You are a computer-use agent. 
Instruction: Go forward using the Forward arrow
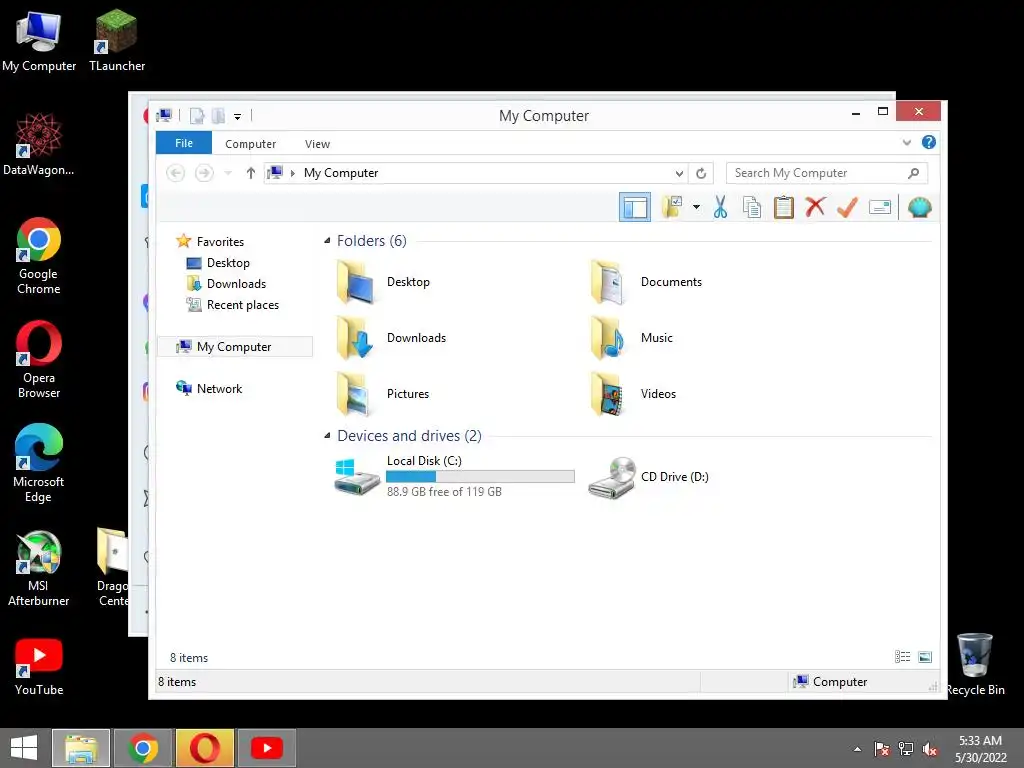(204, 173)
